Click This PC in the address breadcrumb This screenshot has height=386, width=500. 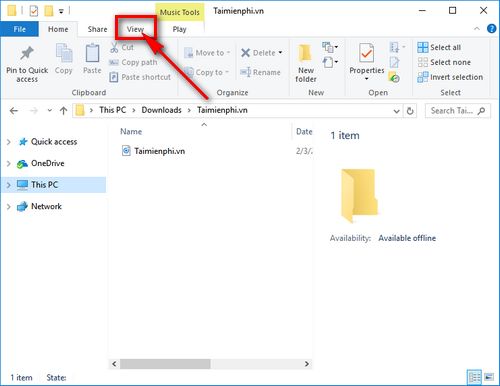(x=113, y=110)
